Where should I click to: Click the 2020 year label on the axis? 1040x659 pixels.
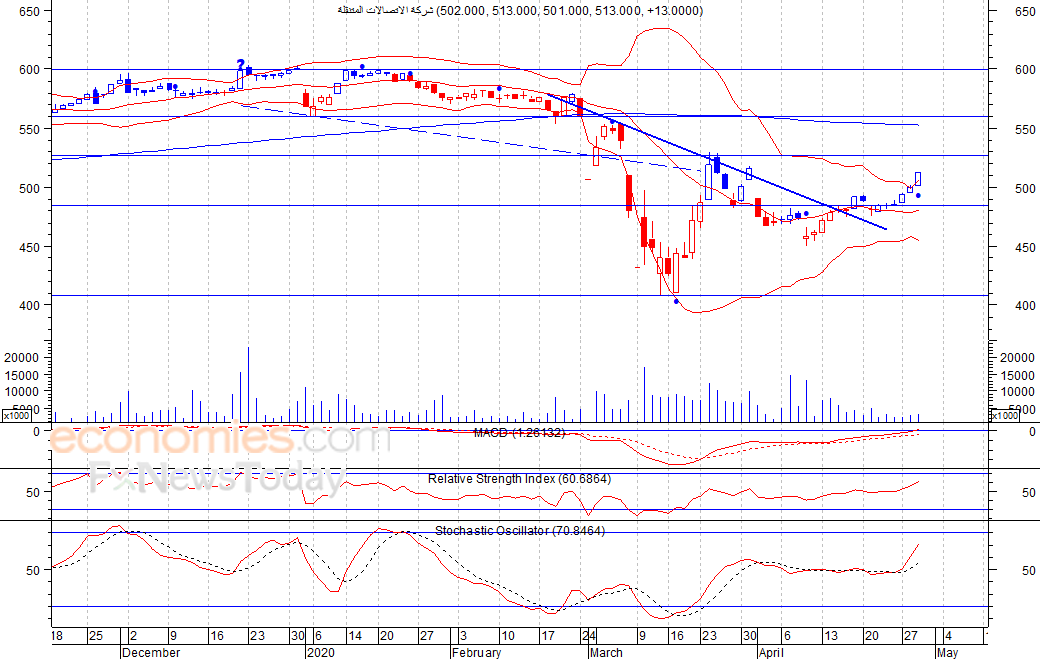tap(321, 652)
